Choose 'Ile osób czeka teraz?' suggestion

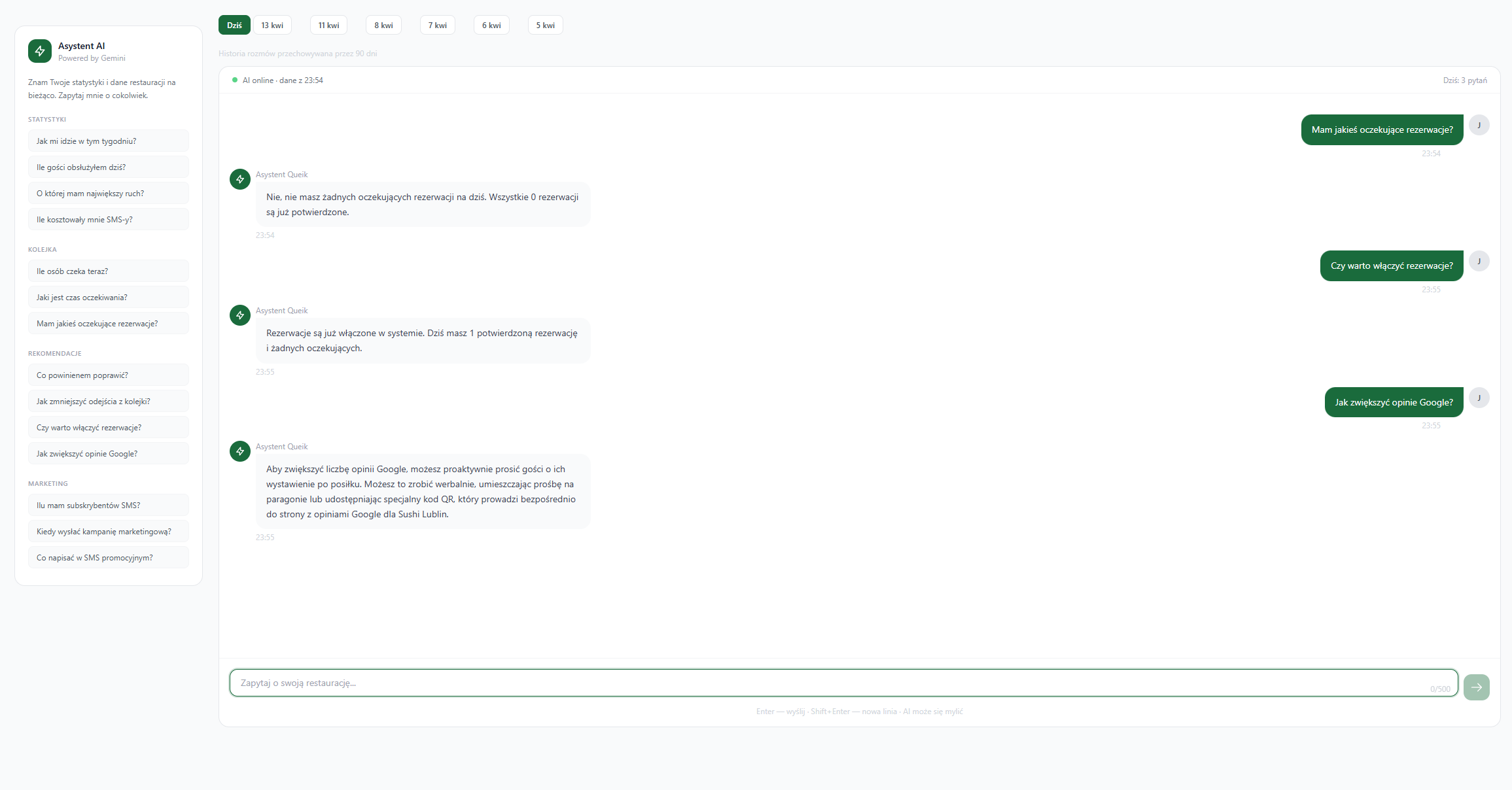pos(109,271)
